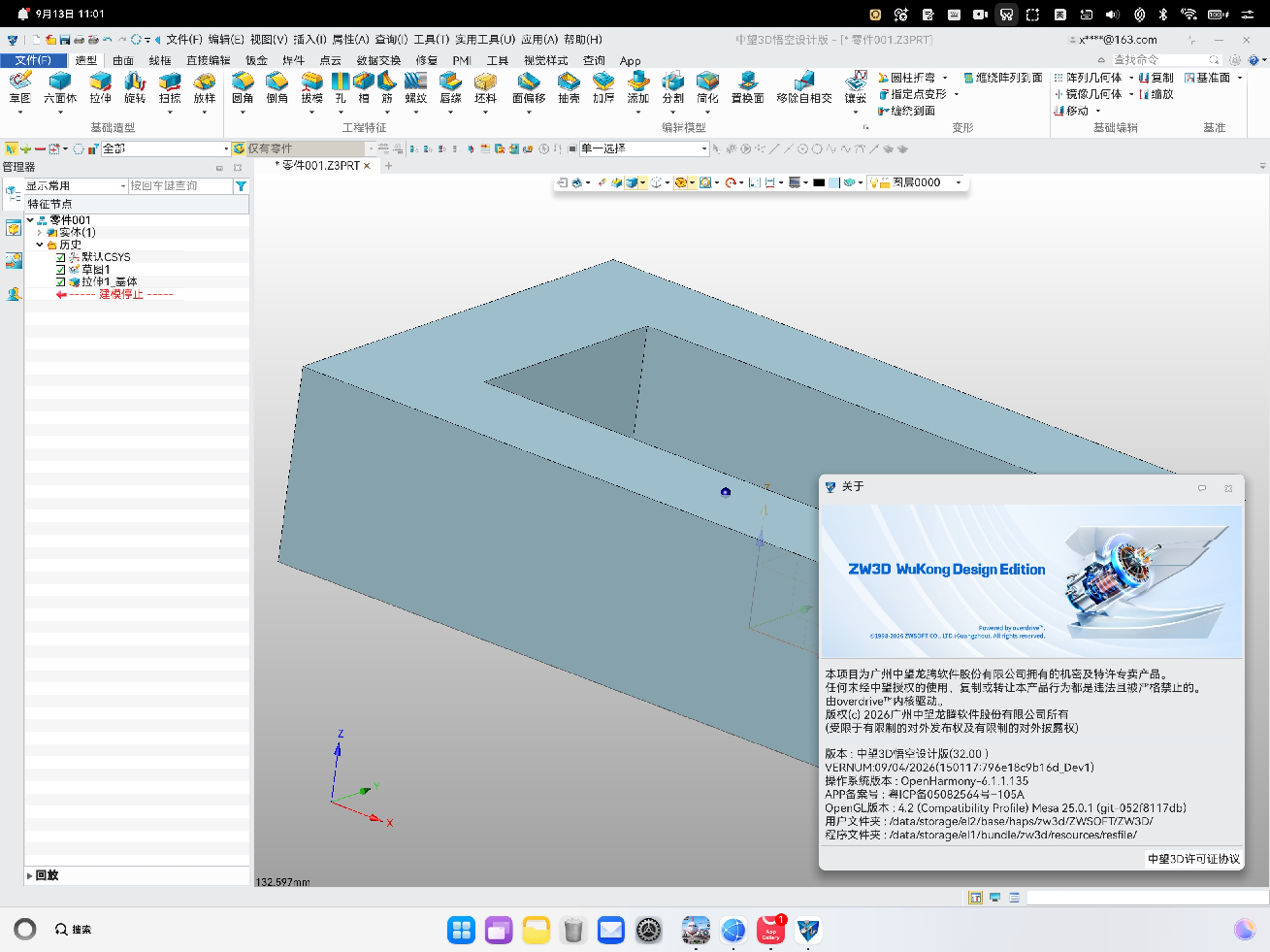Expand the 回放 playback section
This screenshot has height=952, width=1270.
tap(30, 875)
